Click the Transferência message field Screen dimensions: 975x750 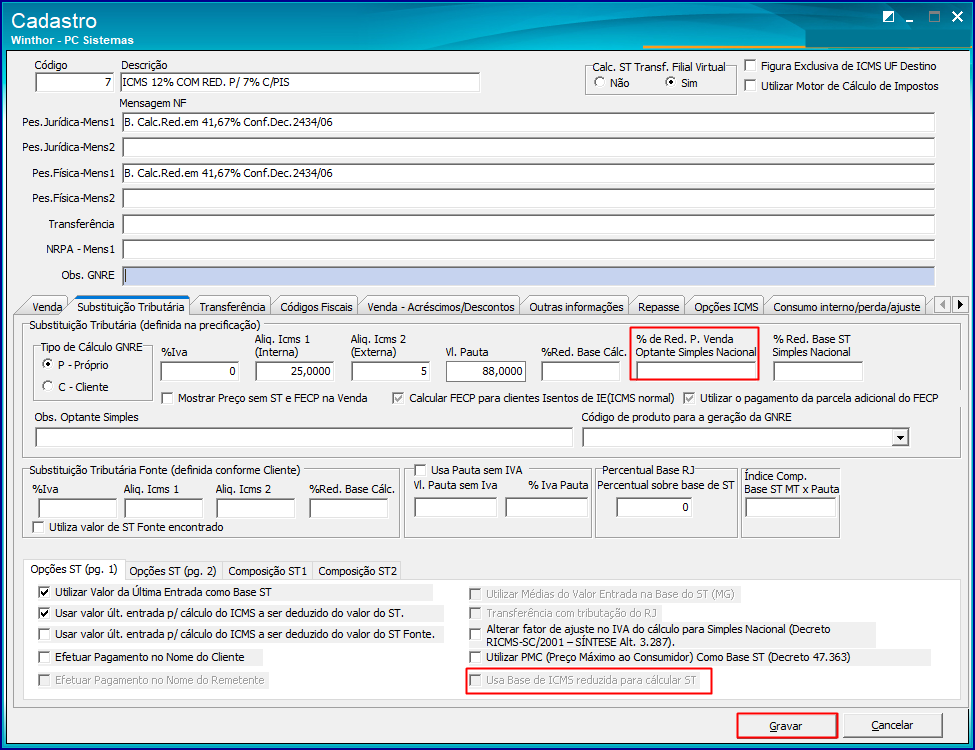[529, 224]
